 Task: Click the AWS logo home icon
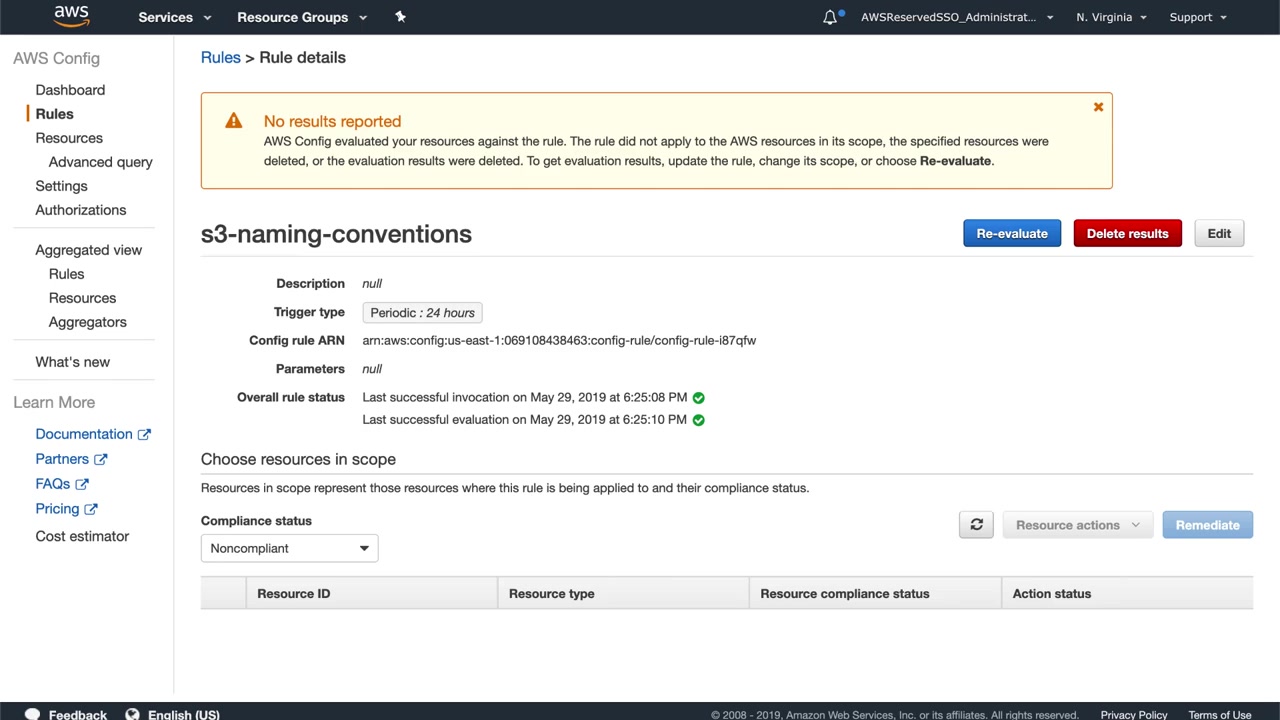coord(71,16)
